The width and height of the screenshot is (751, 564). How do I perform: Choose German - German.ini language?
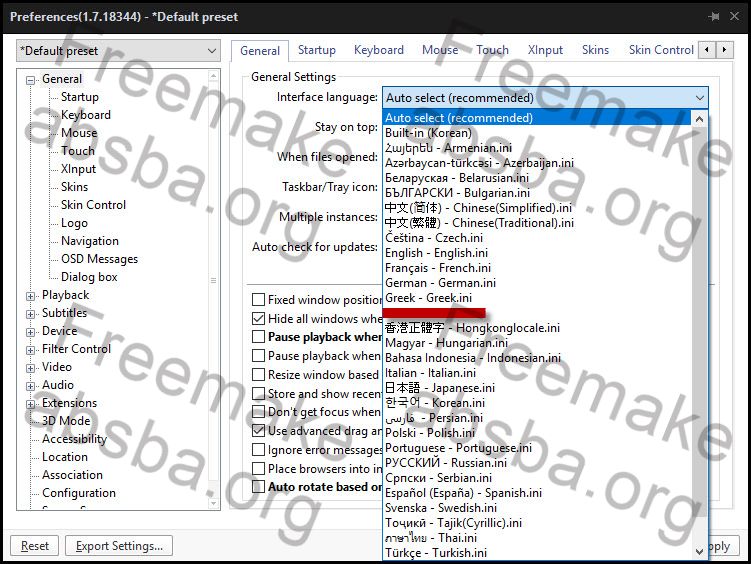tap(537, 283)
